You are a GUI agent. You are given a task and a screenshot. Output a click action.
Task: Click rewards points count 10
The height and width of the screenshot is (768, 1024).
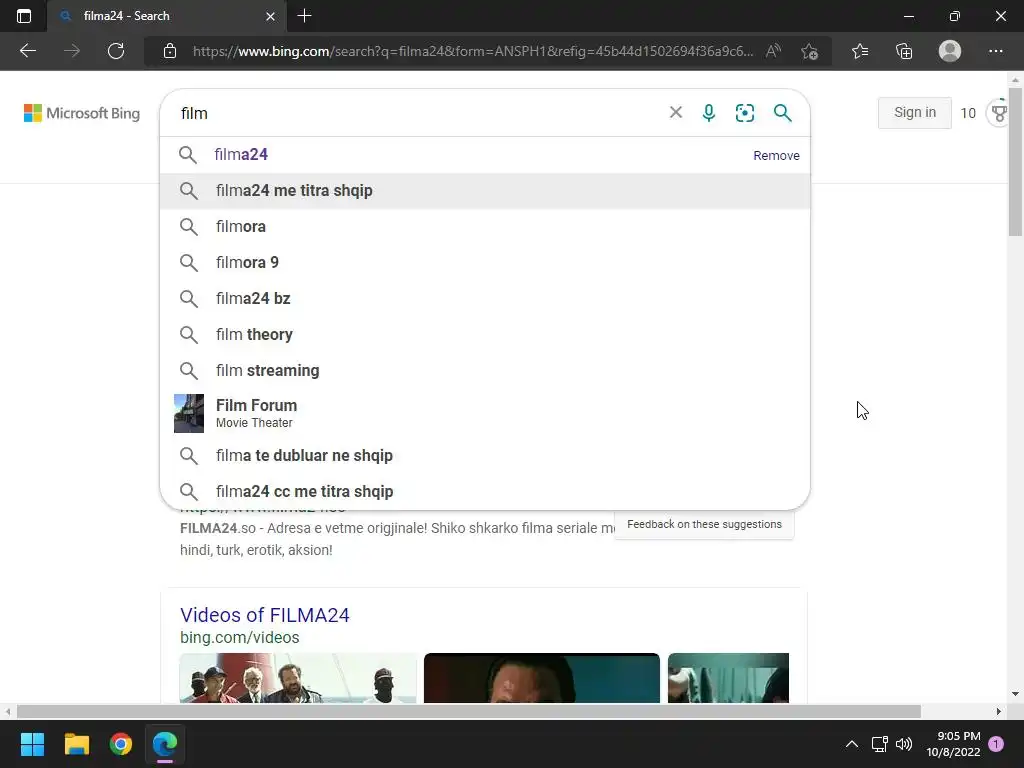coord(968,113)
